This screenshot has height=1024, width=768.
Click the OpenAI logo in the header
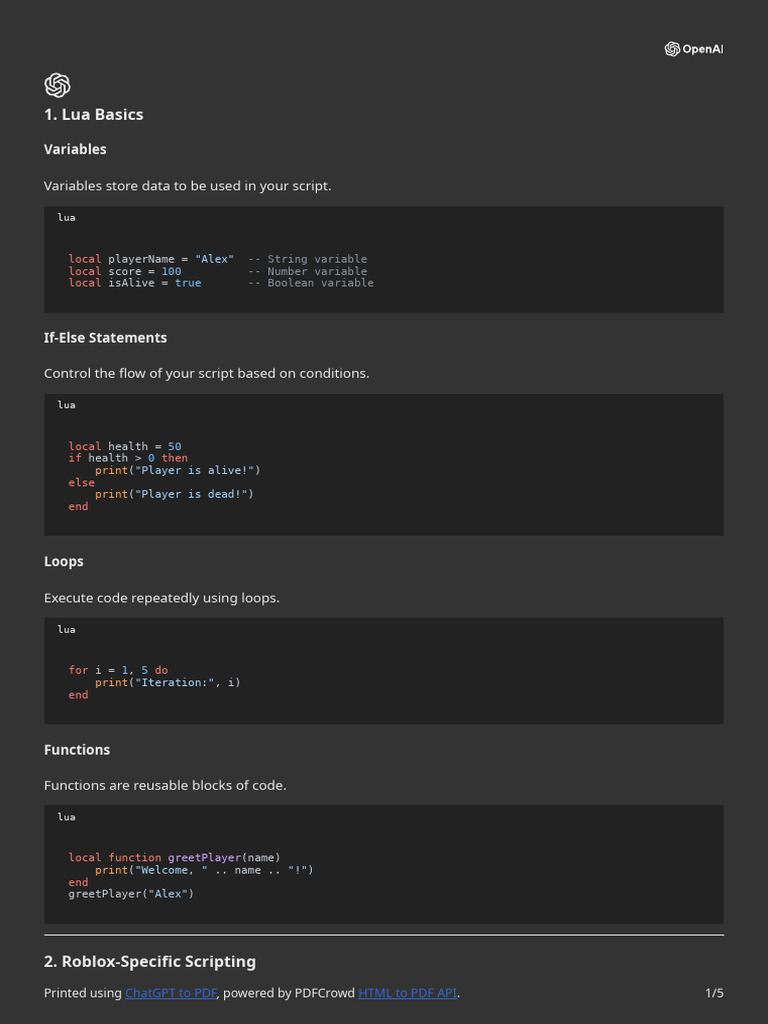693,49
